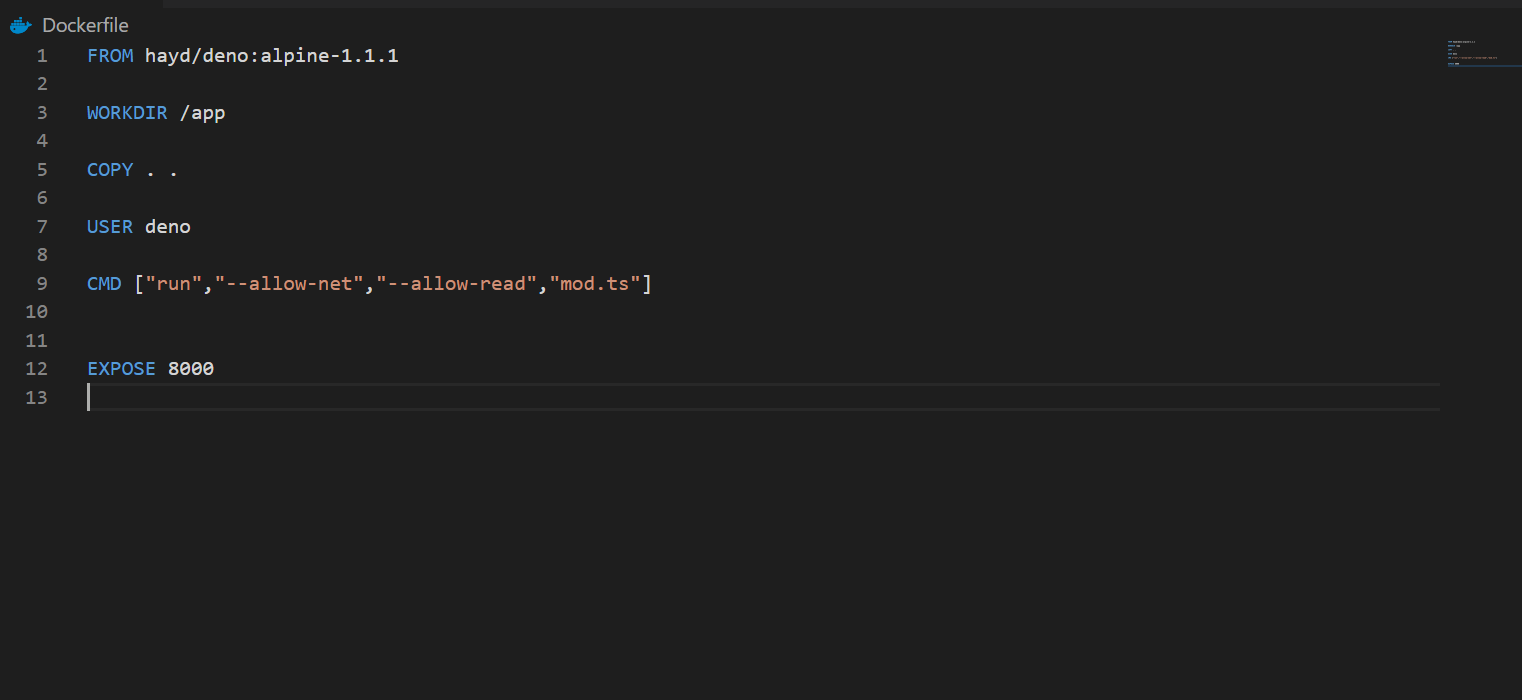Image resolution: width=1522 pixels, height=700 pixels.
Task: Click the "--allow-net" string argument
Action: coord(289,284)
